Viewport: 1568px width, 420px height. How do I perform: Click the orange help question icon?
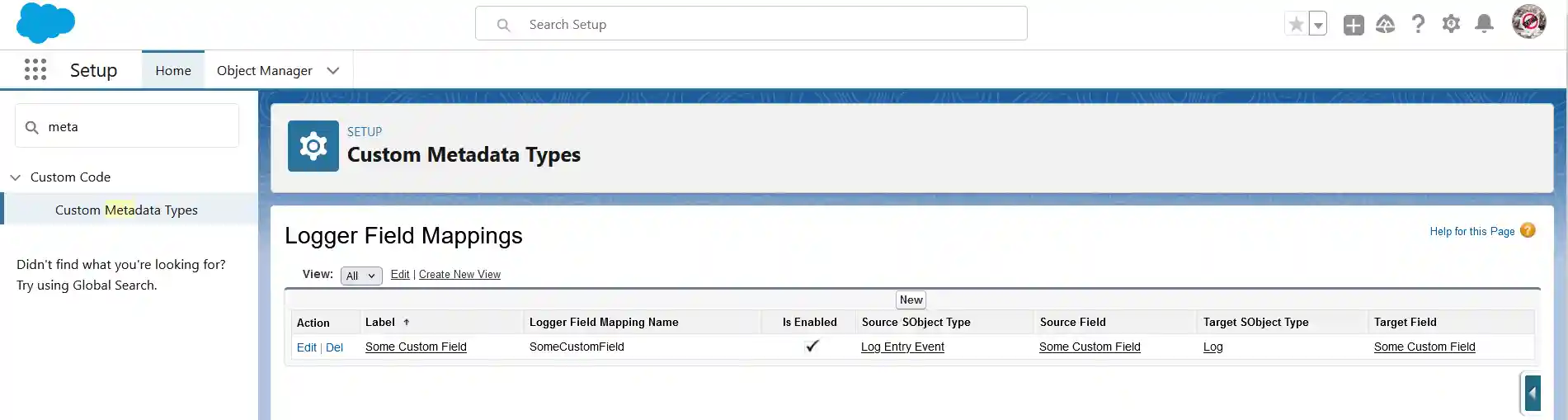1528,230
